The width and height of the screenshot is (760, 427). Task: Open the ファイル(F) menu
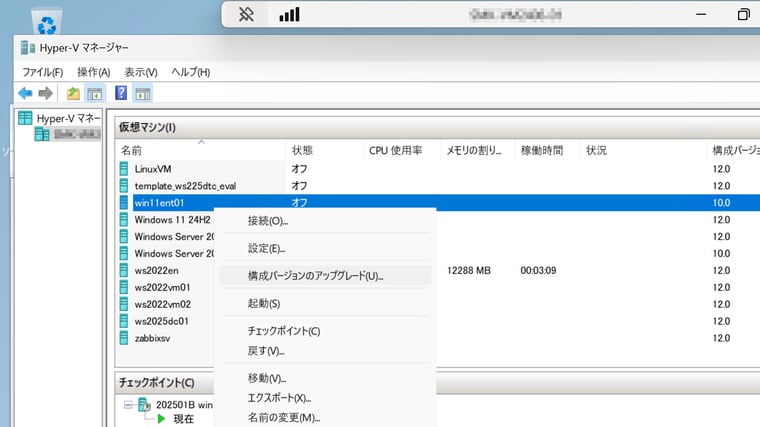pos(43,72)
